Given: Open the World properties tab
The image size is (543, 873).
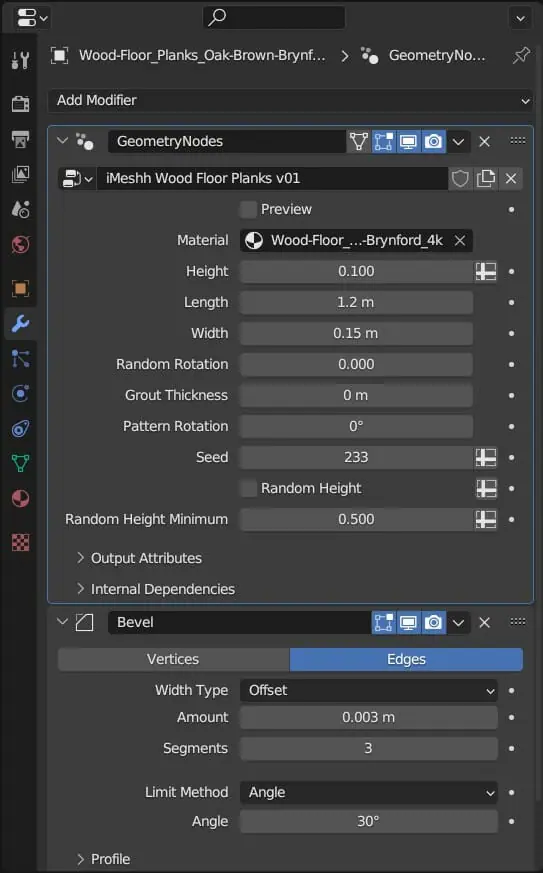Looking at the screenshot, I should coord(20,244).
